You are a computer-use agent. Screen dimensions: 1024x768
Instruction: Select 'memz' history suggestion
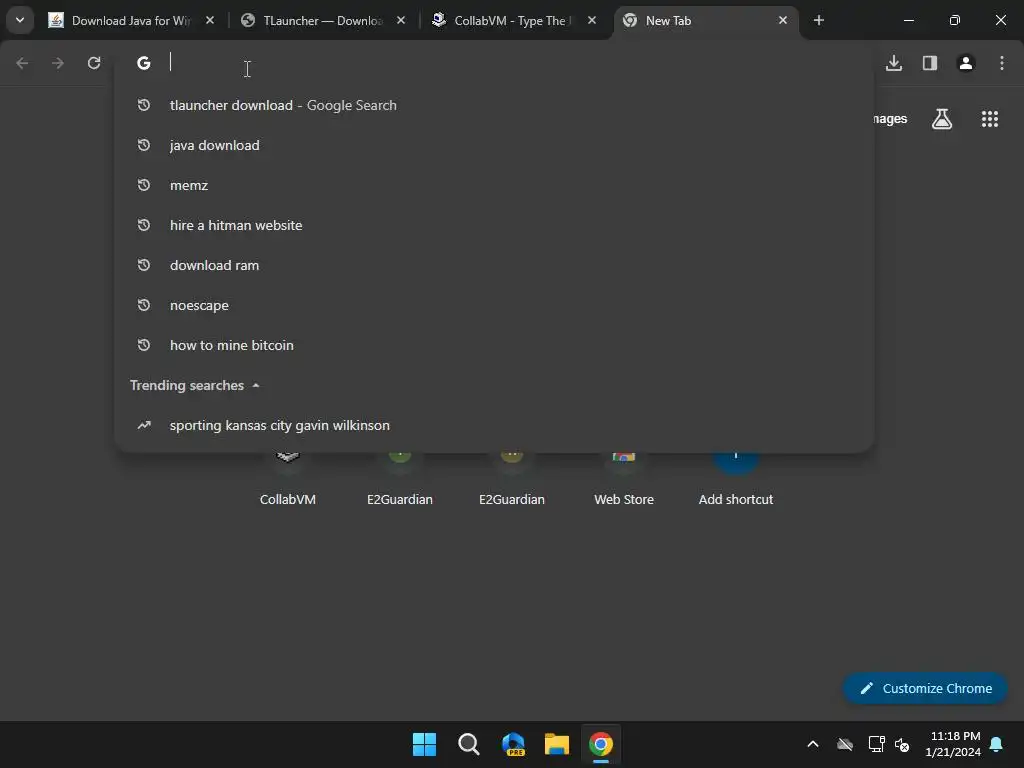coord(494,185)
